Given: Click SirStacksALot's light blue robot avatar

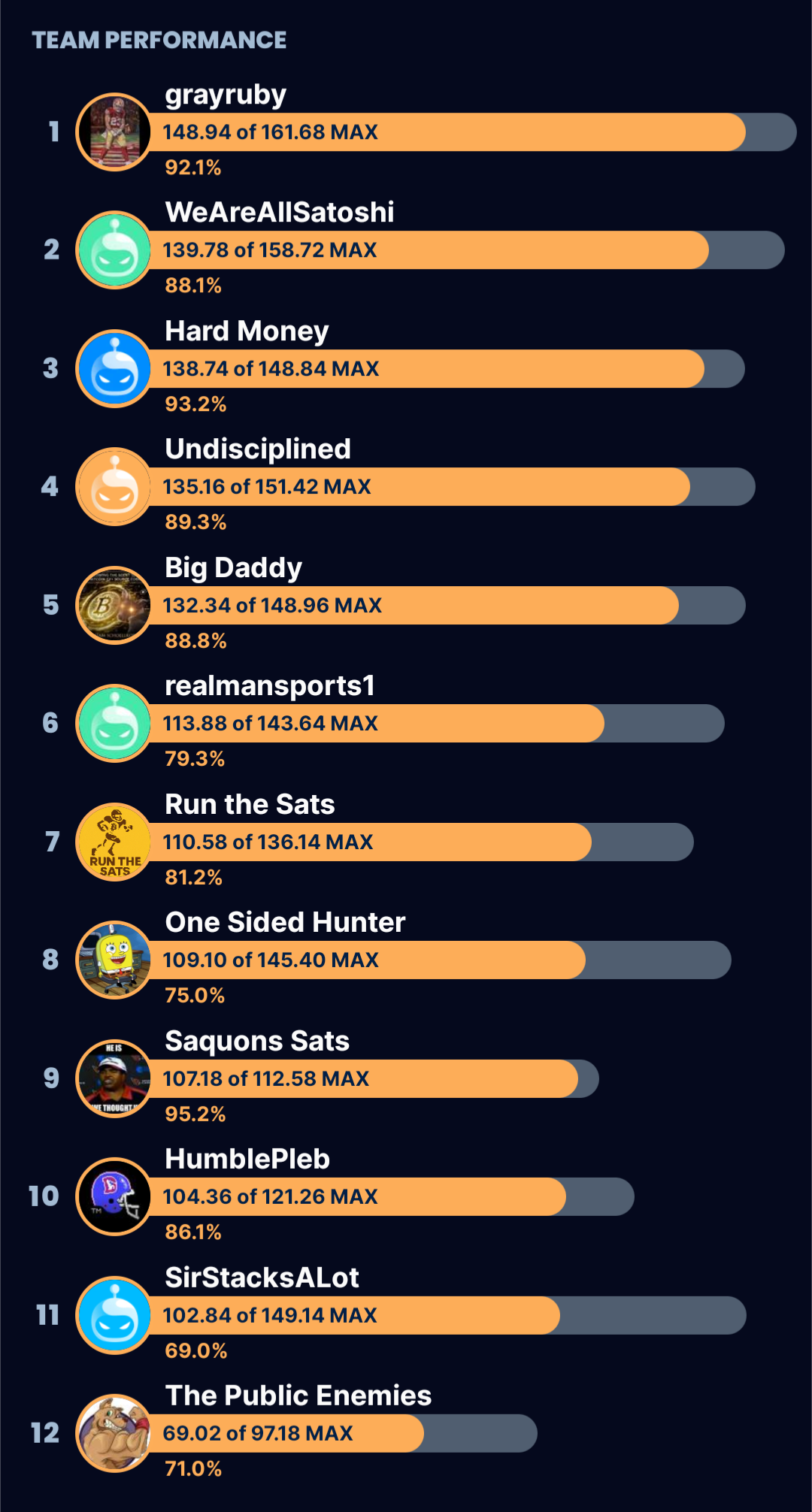Looking at the screenshot, I should [114, 1316].
